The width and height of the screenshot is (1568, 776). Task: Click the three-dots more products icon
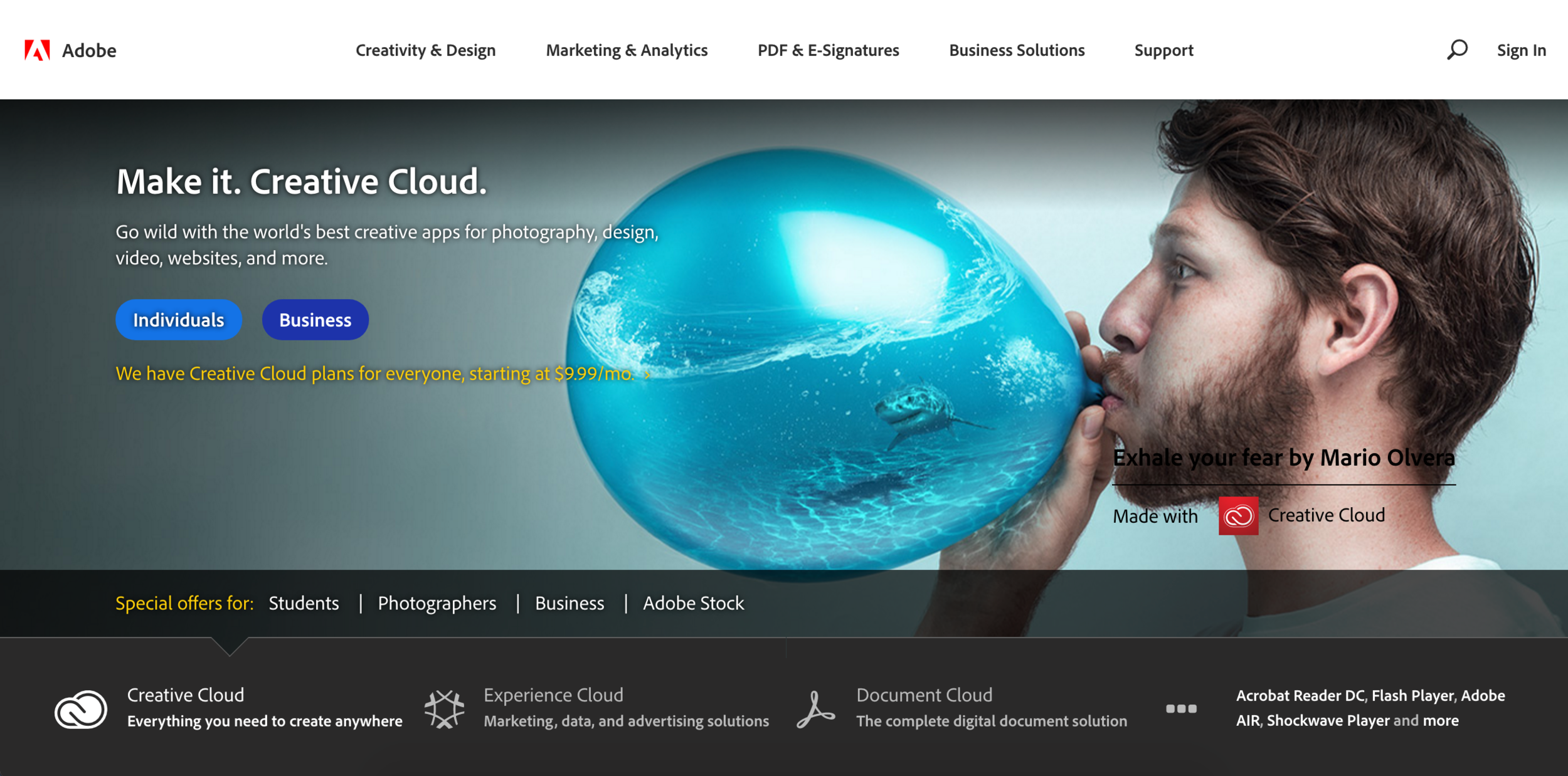tap(1181, 709)
